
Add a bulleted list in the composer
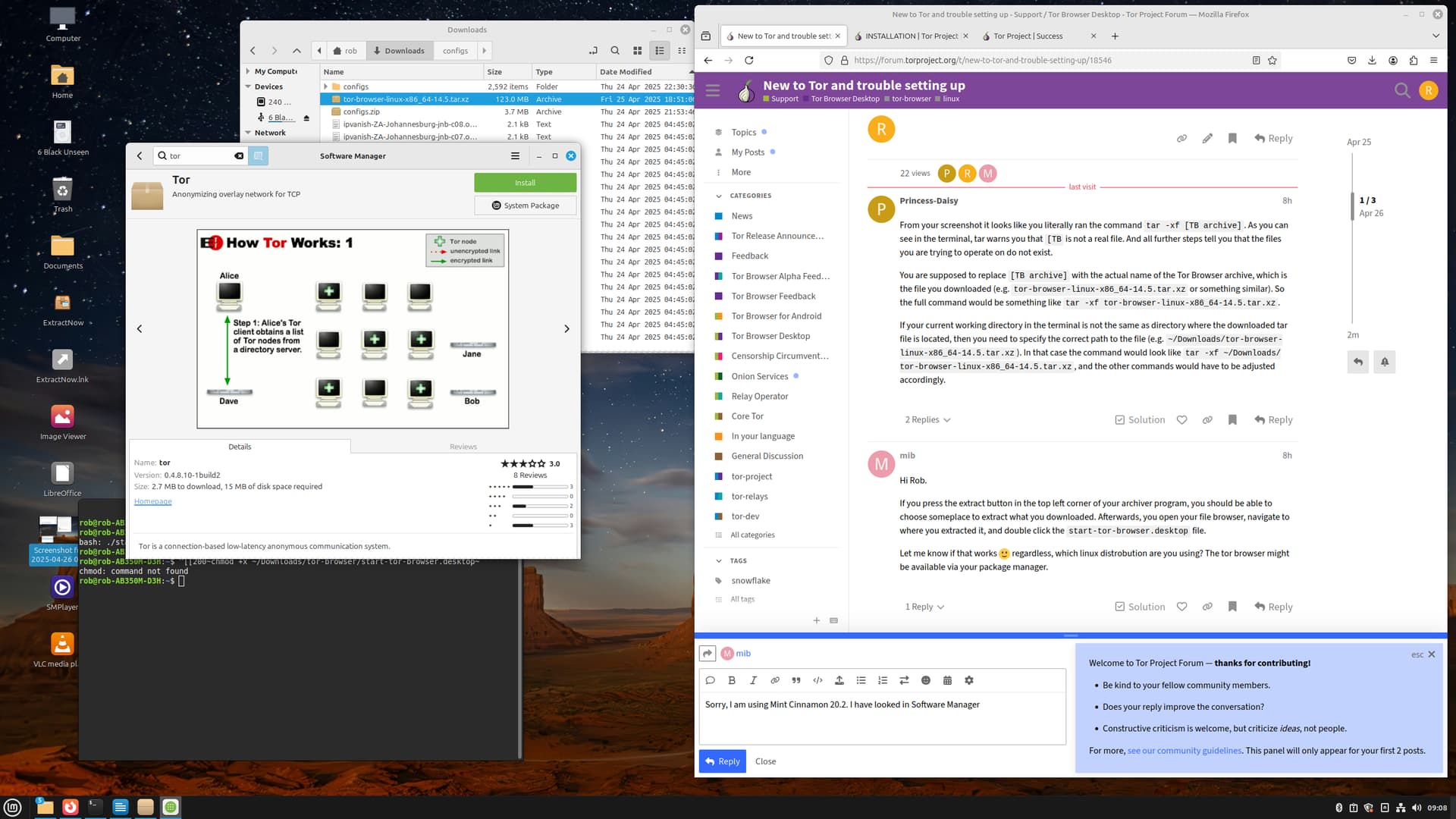[x=861, y=680]
